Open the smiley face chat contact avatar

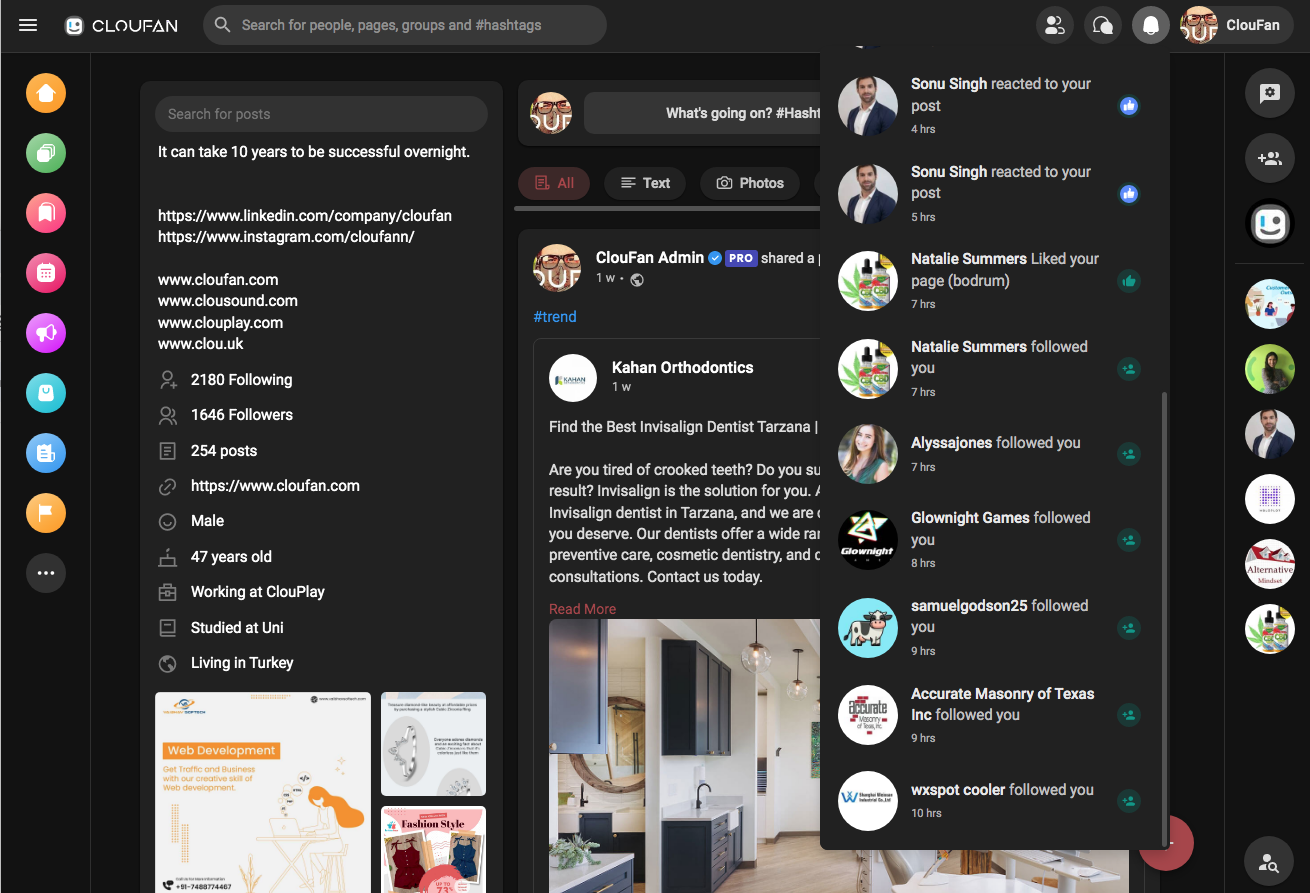(1270, 223)
